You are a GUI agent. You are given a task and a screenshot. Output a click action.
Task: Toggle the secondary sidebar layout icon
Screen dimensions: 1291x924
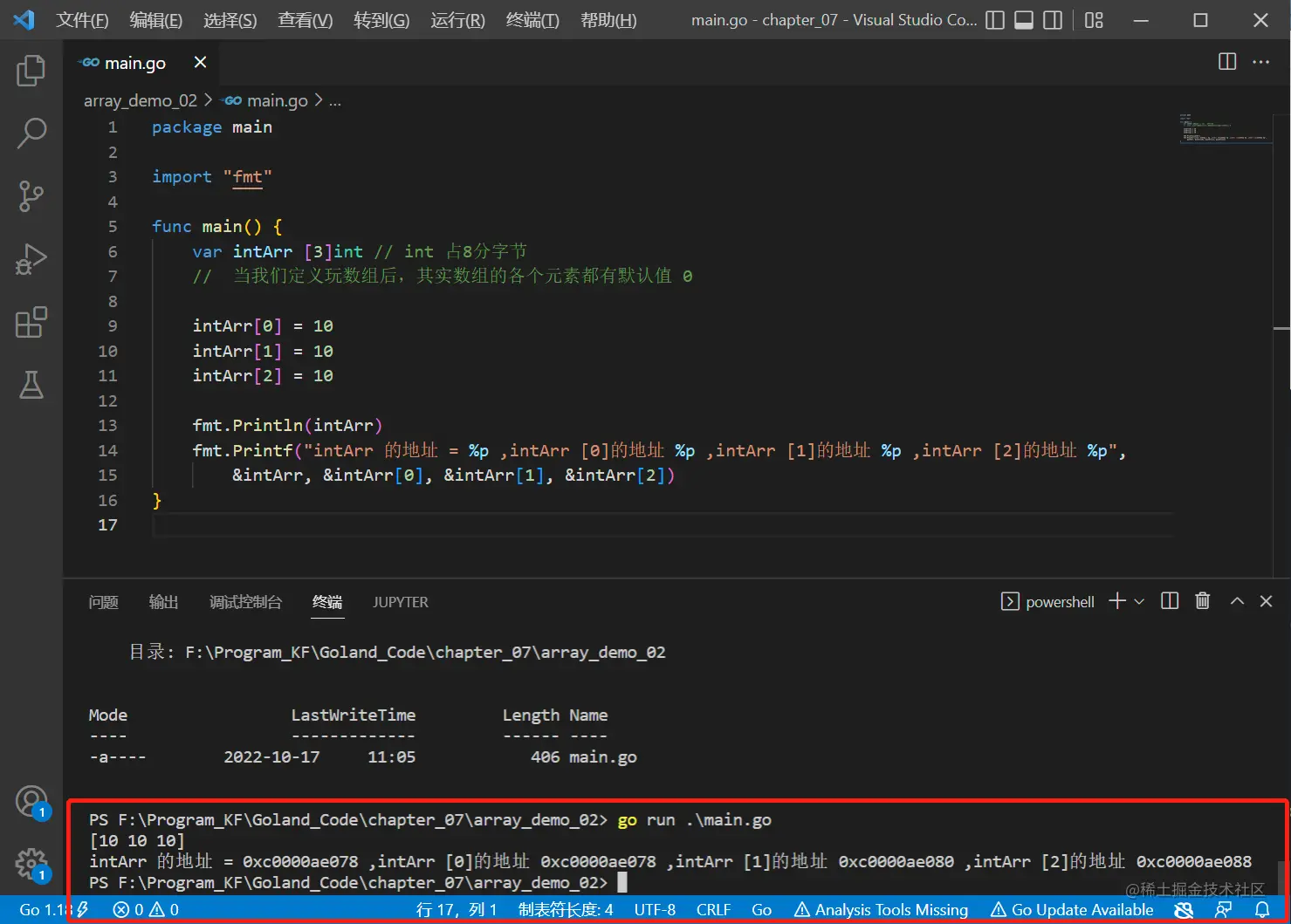pos(1054,20)
